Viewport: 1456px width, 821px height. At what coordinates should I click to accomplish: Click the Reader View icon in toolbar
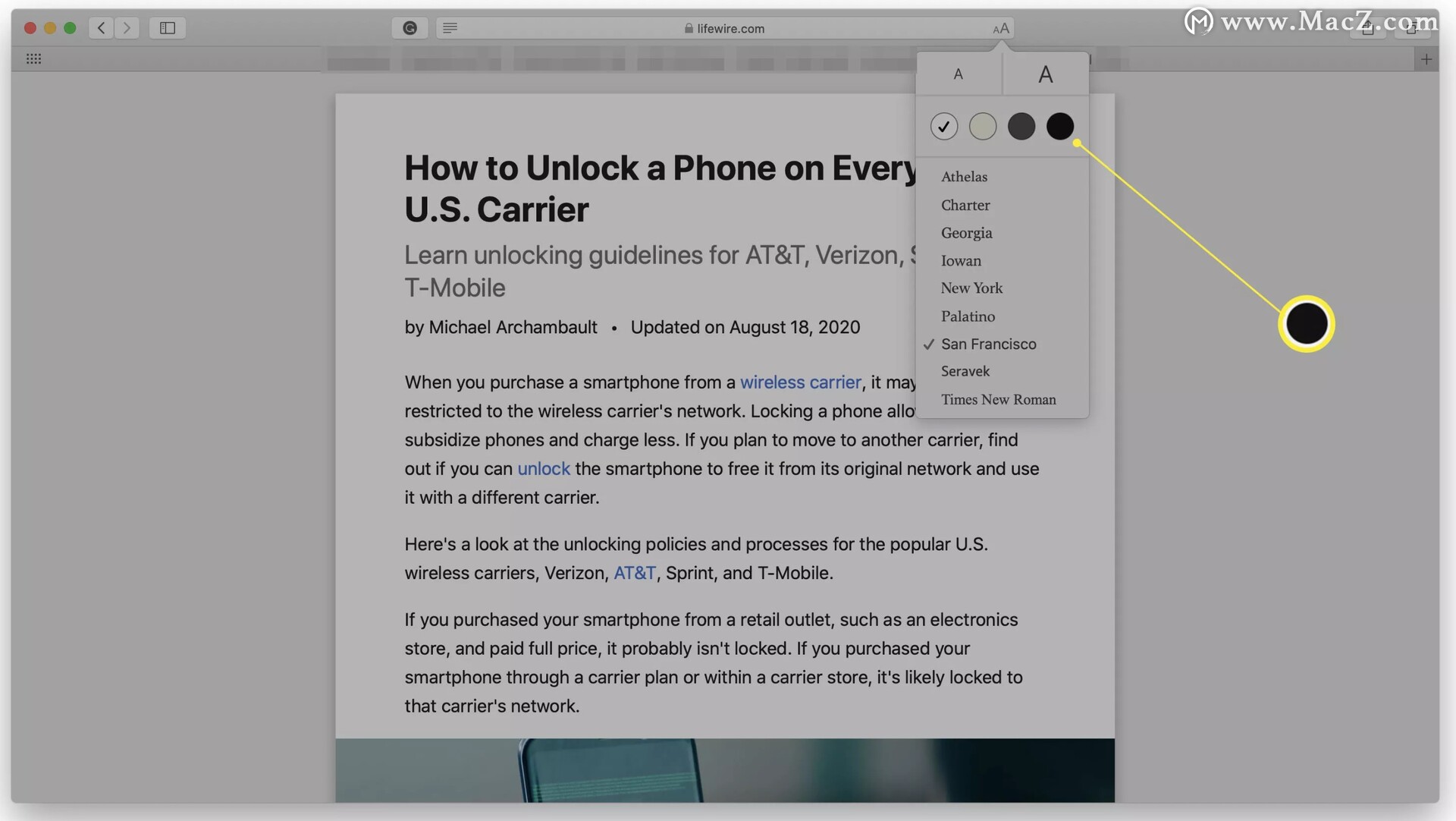point(451,28)
